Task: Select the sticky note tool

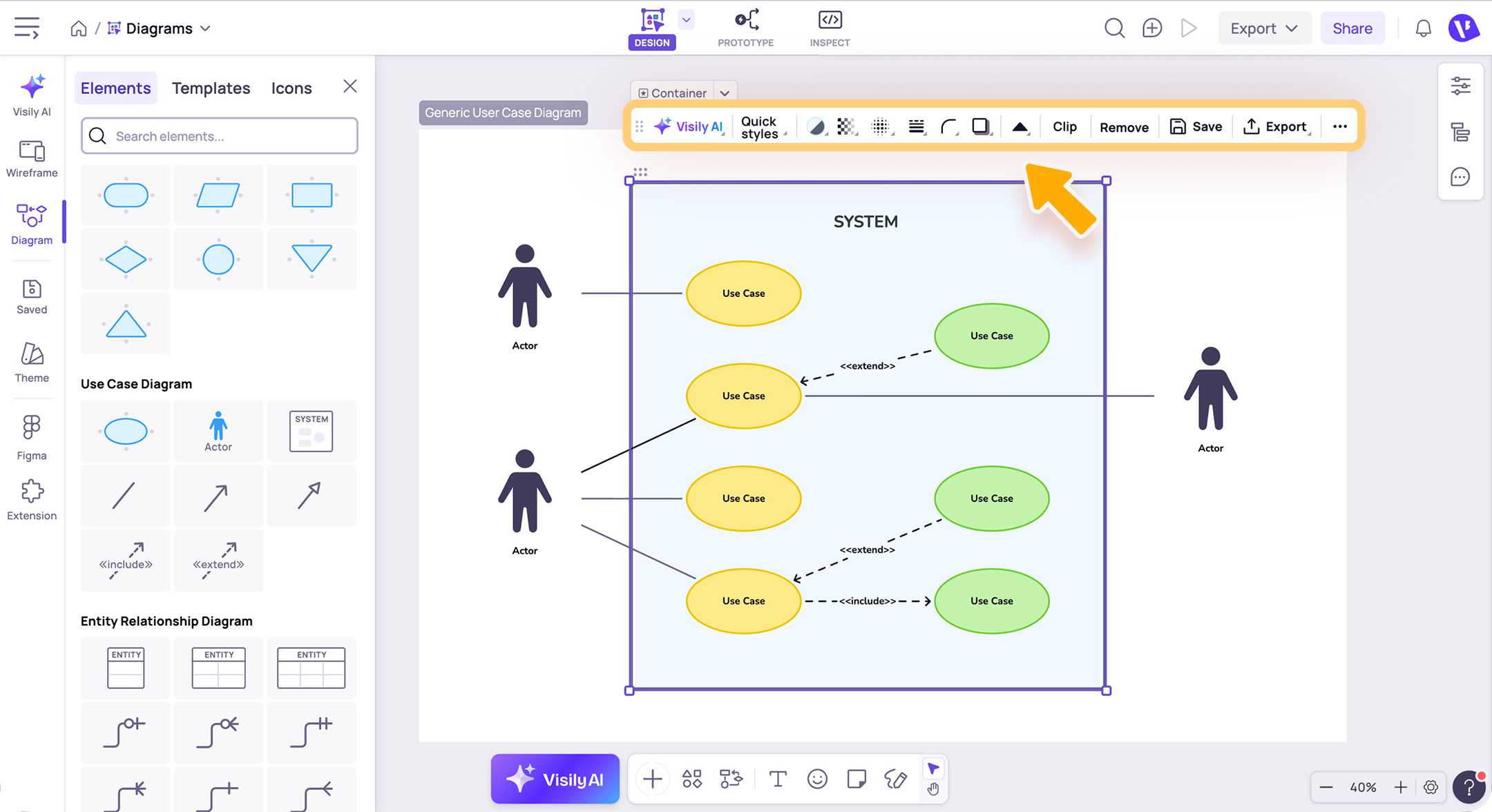Action: pyautogui.click(x=857, y=779)
